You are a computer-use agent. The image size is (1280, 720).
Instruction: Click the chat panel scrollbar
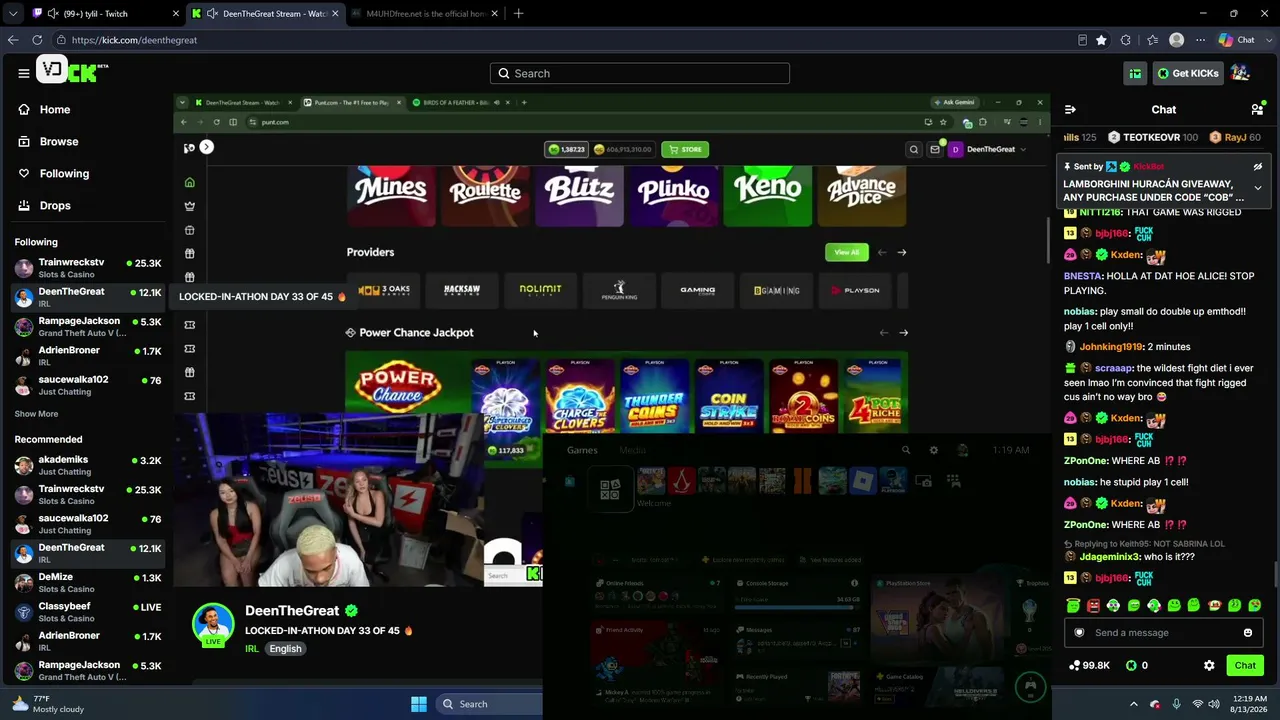click(1275, 575)
